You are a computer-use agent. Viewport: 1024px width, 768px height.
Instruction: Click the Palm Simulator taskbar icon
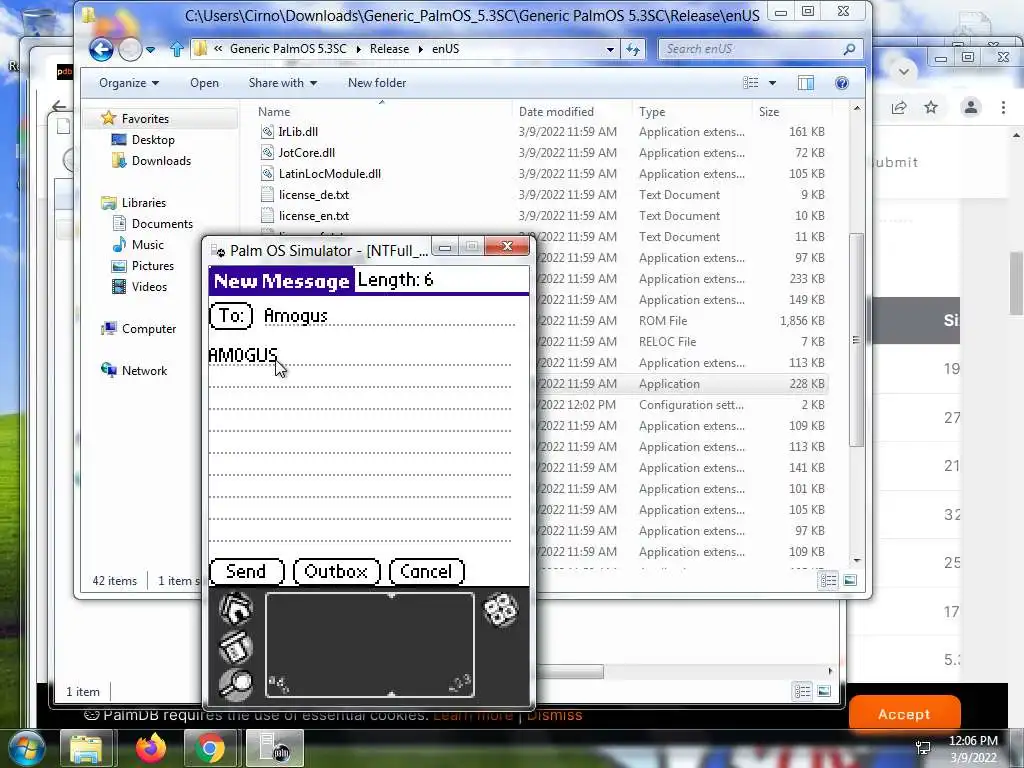tap(275, 748)
